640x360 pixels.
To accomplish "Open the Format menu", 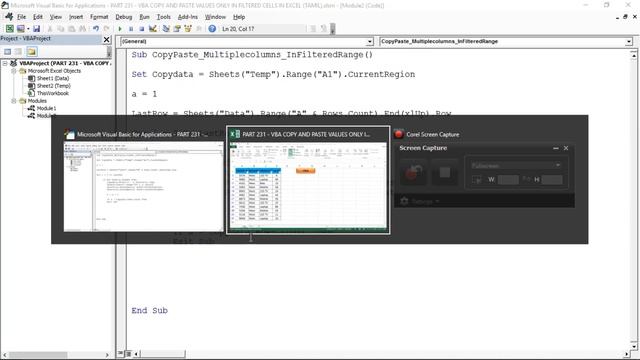I will tap(99, 17).
